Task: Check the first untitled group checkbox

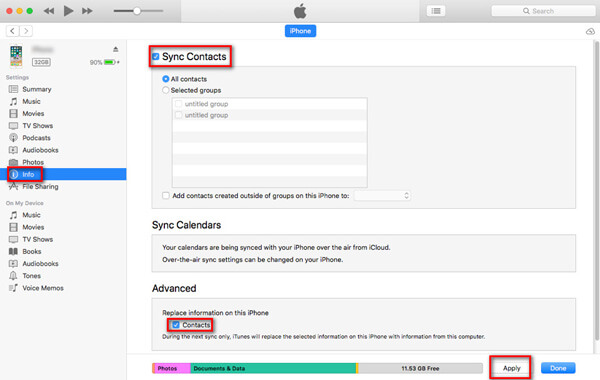Action: pyautogui.click(x=178, y=104)
